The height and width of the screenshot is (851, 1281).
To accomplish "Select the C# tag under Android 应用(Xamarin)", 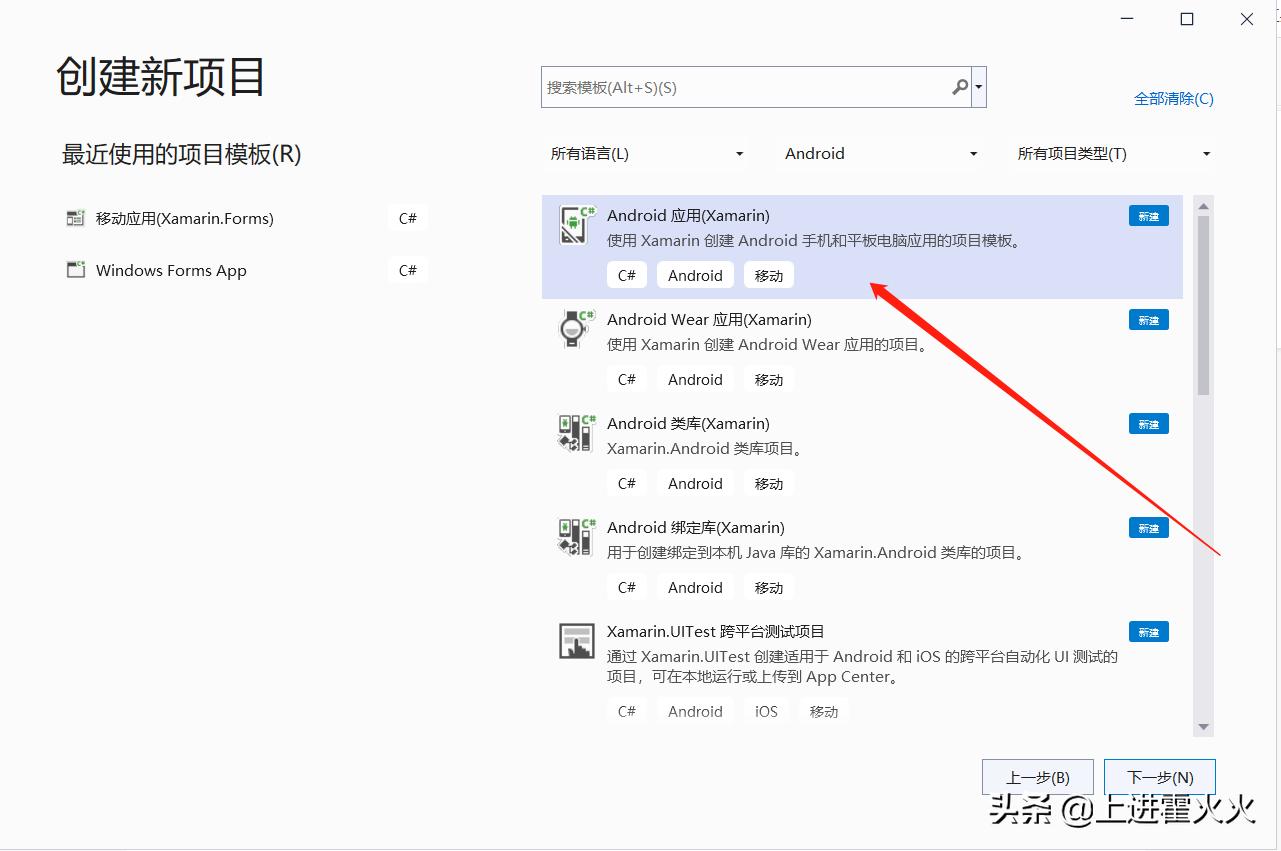I will [626, 274].
